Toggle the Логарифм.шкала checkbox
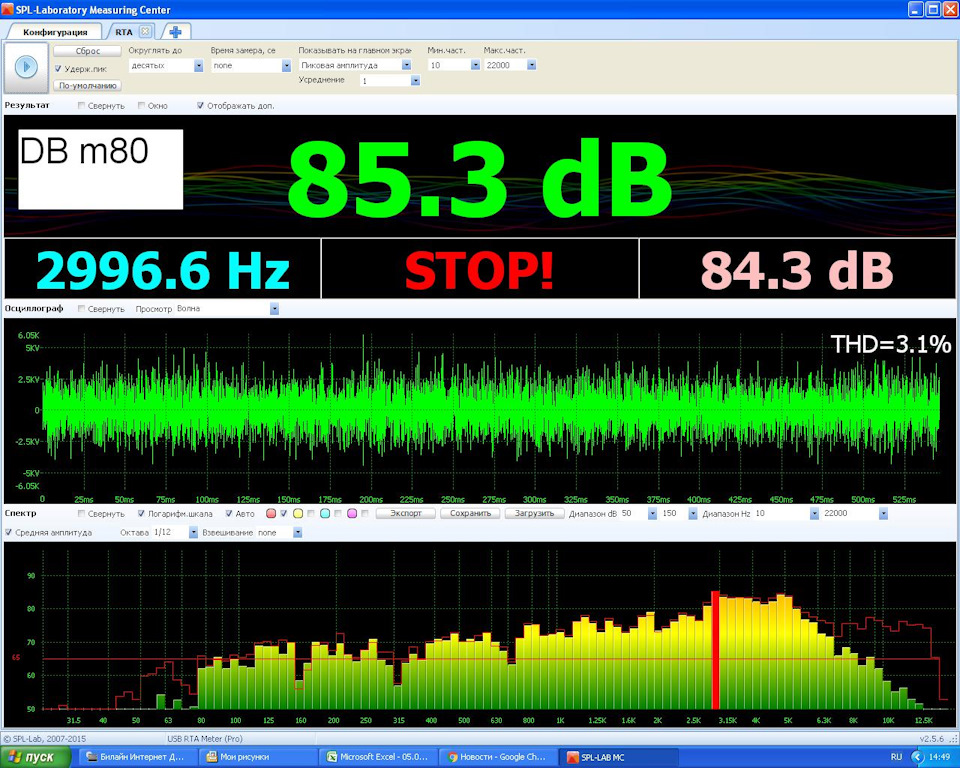The height and width of the screenshot is (768, 960). [141, 513]
